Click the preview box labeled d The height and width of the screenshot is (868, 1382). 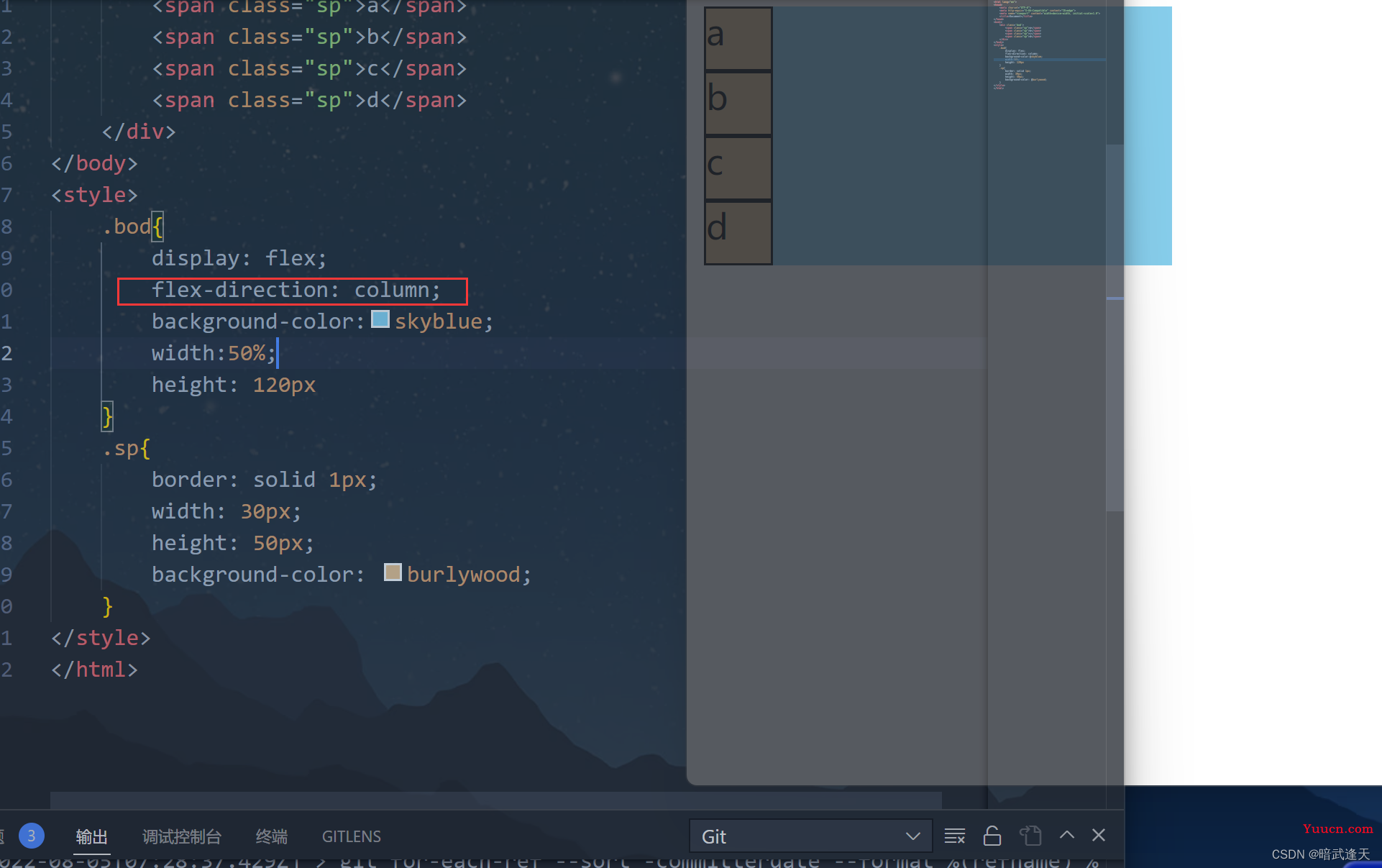point(738,232)
